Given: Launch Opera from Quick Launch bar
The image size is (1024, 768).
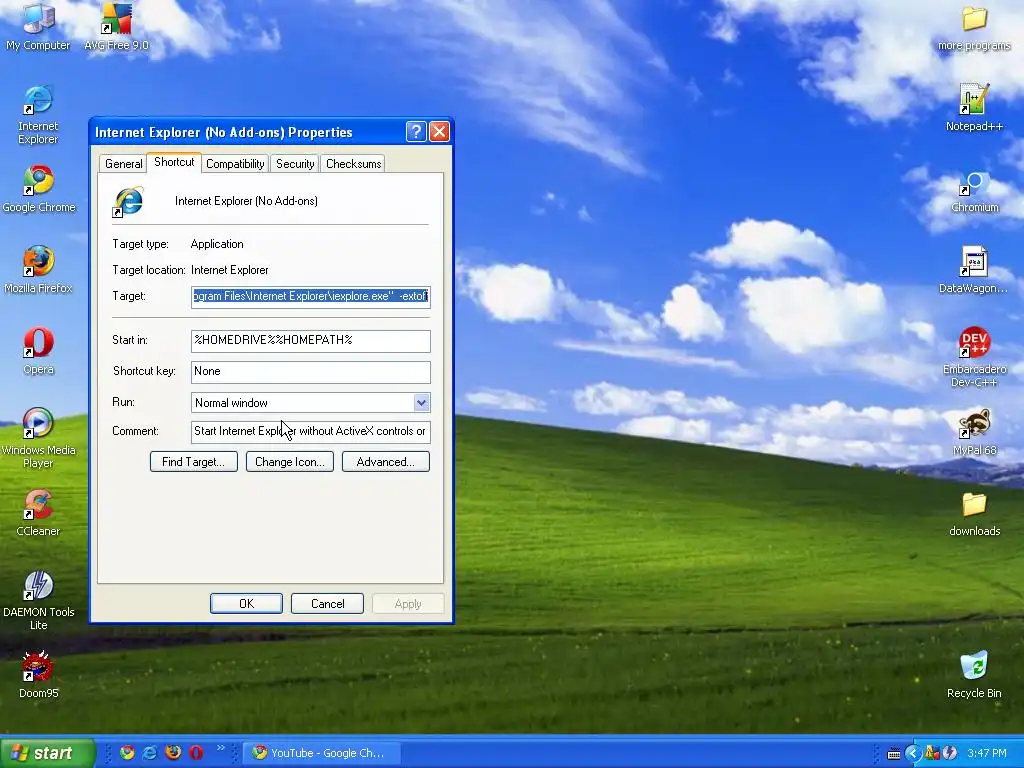Looking at the screenshot, I should click(196, 752).
